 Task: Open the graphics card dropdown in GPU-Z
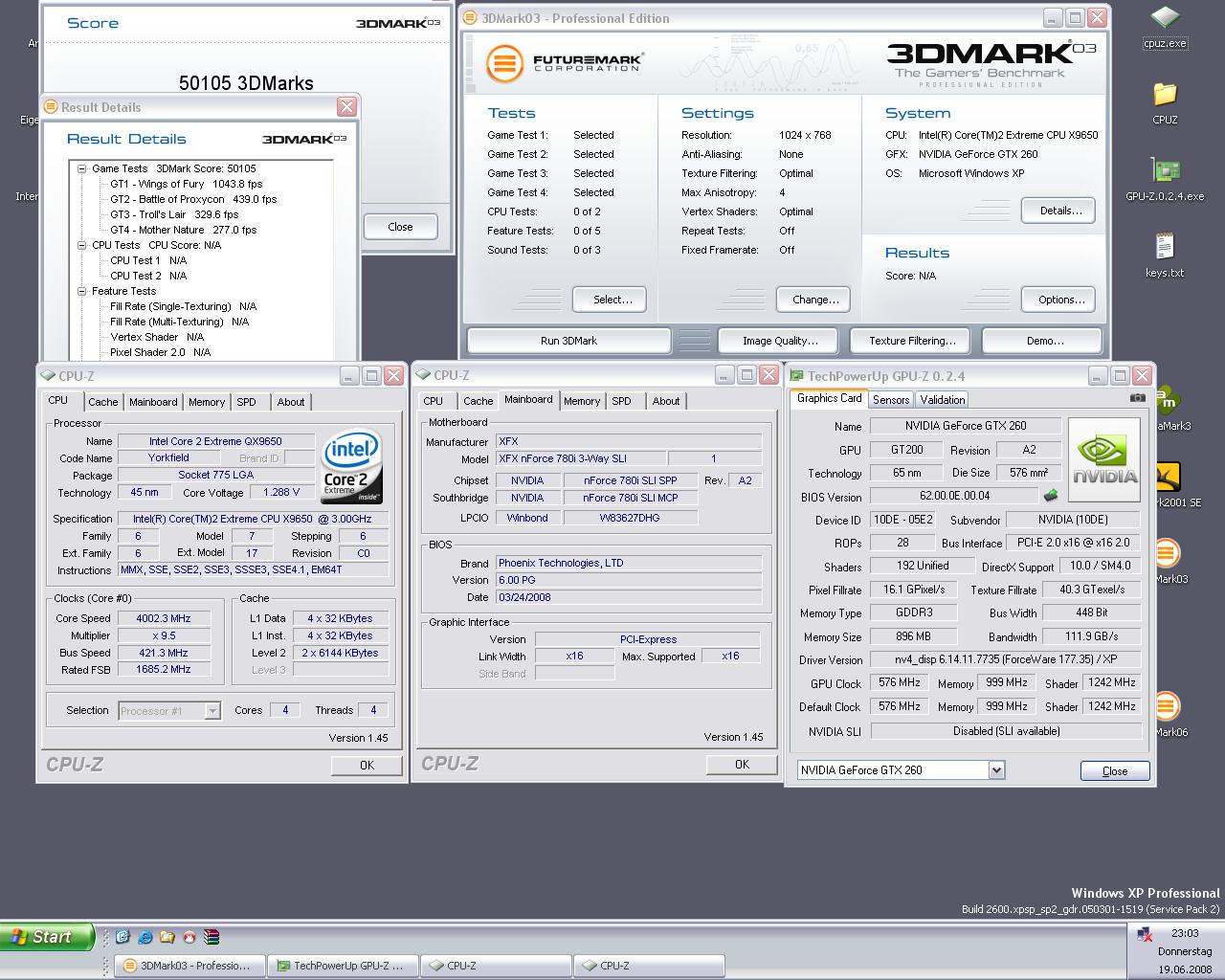pyautogui.click(x=996, y=769)
